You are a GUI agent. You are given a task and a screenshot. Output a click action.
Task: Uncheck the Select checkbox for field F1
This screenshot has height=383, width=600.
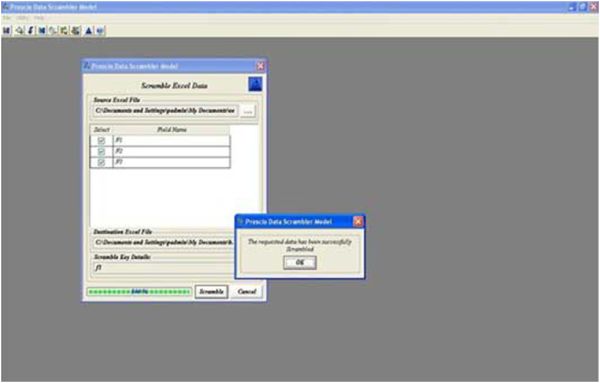point(101,140)
